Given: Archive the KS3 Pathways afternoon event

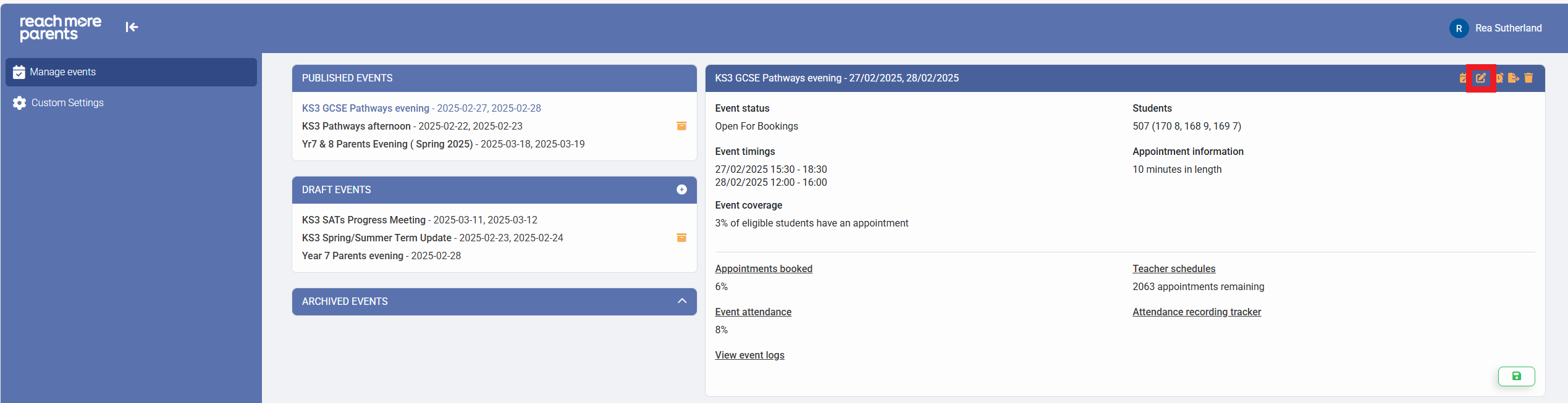Looking at the screenshot, I should tap(681, 126).
